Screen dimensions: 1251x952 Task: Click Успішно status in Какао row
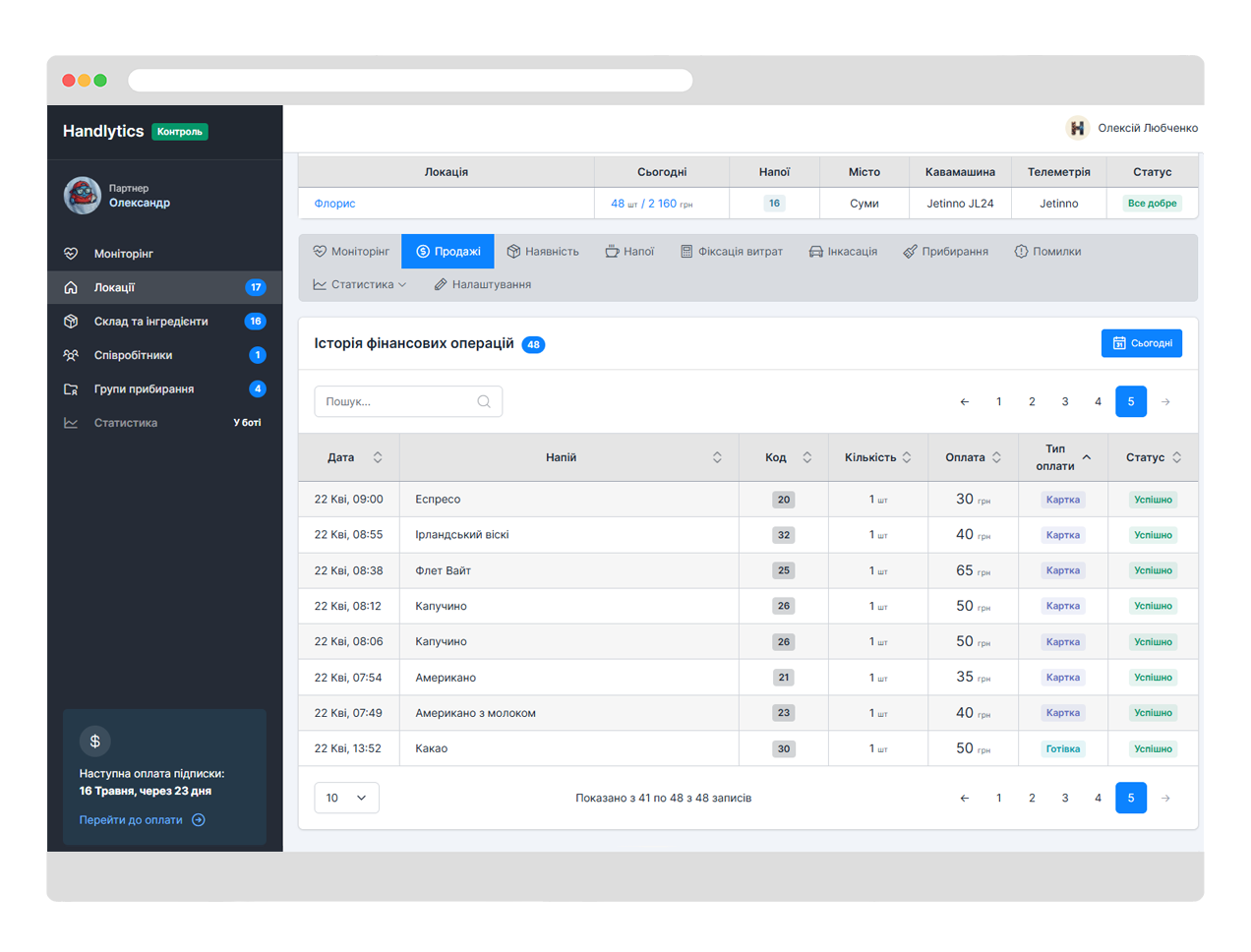point(1154,748)
